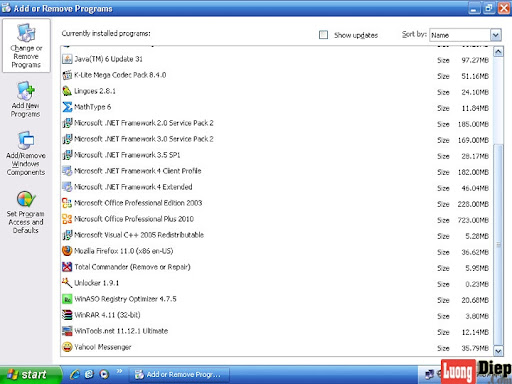Click the MathType 6 sigma icon
This screenshot has width=512, height=384.
(67, 107)
